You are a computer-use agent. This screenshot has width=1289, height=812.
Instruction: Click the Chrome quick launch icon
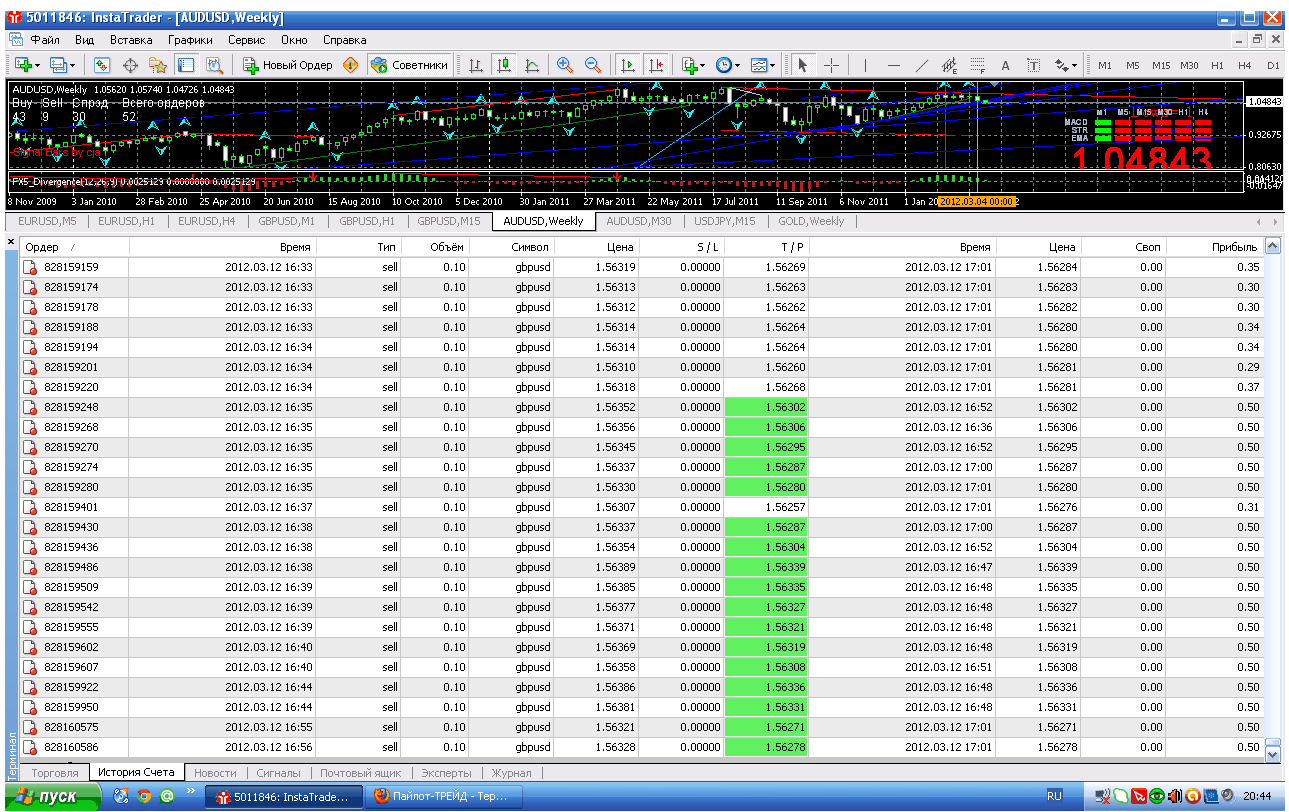[144, 797]
